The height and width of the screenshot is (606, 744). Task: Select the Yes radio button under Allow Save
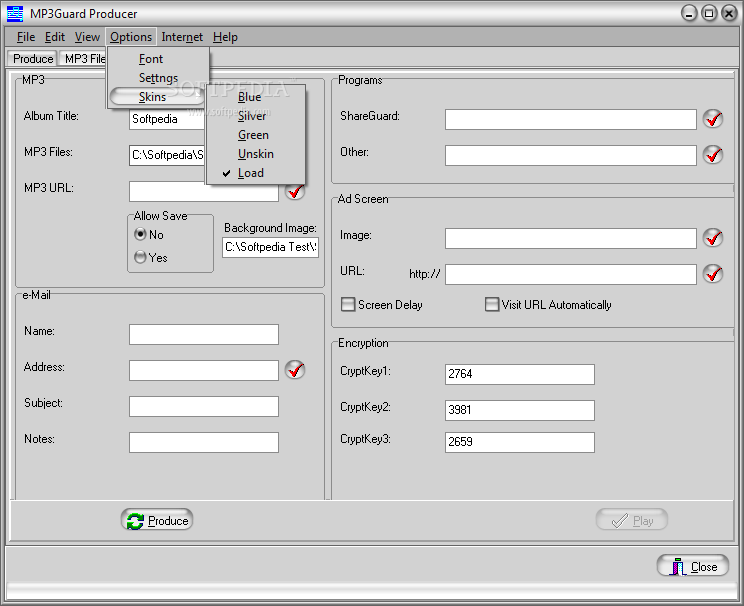[140, 257]
